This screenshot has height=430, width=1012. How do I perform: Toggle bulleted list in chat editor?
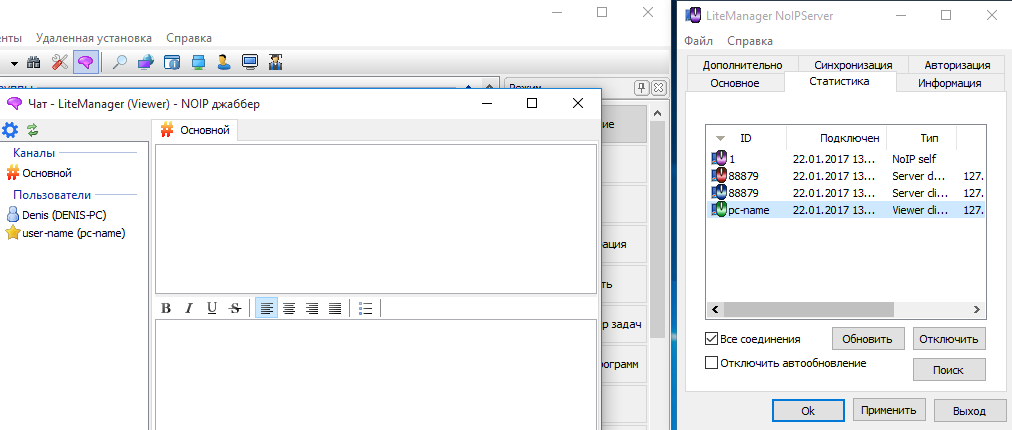365,309
